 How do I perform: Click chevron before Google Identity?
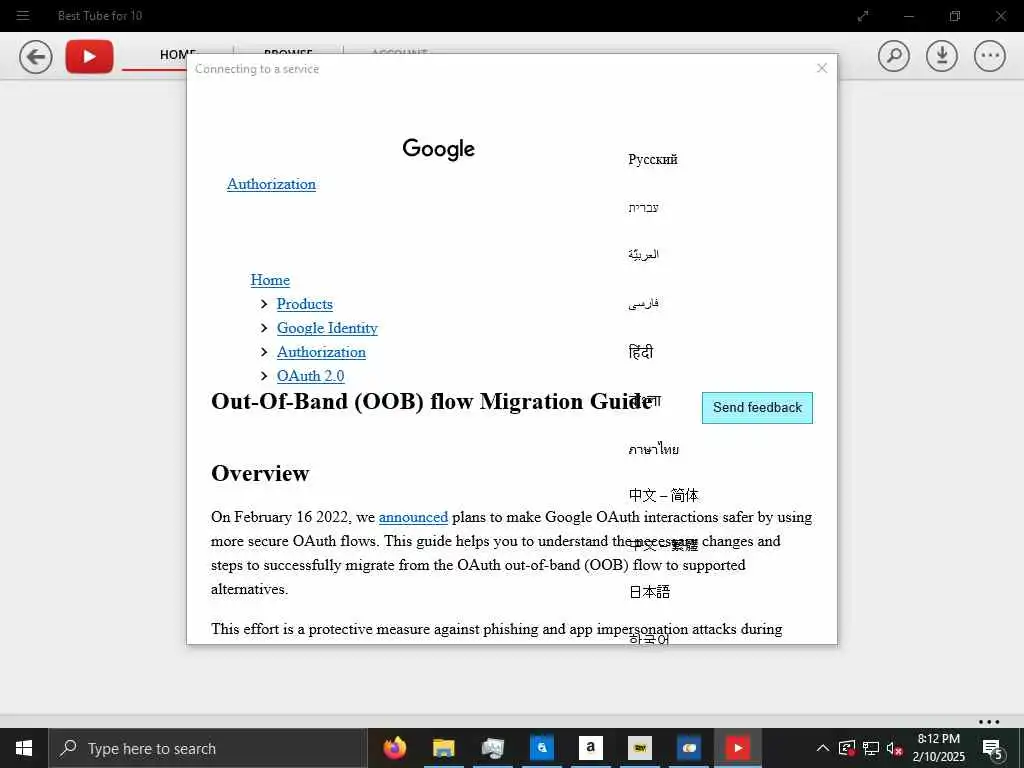264,328
